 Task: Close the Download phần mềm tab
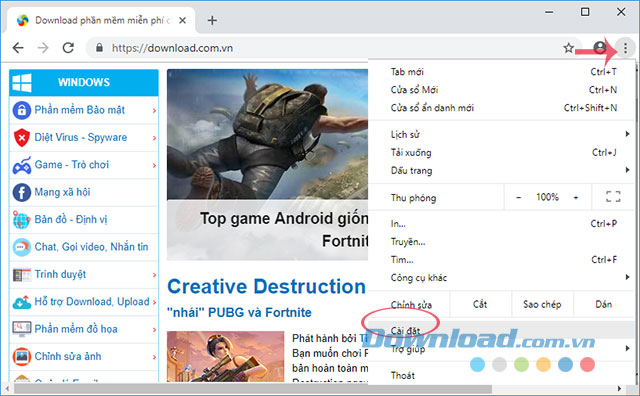tap(182, 20)
